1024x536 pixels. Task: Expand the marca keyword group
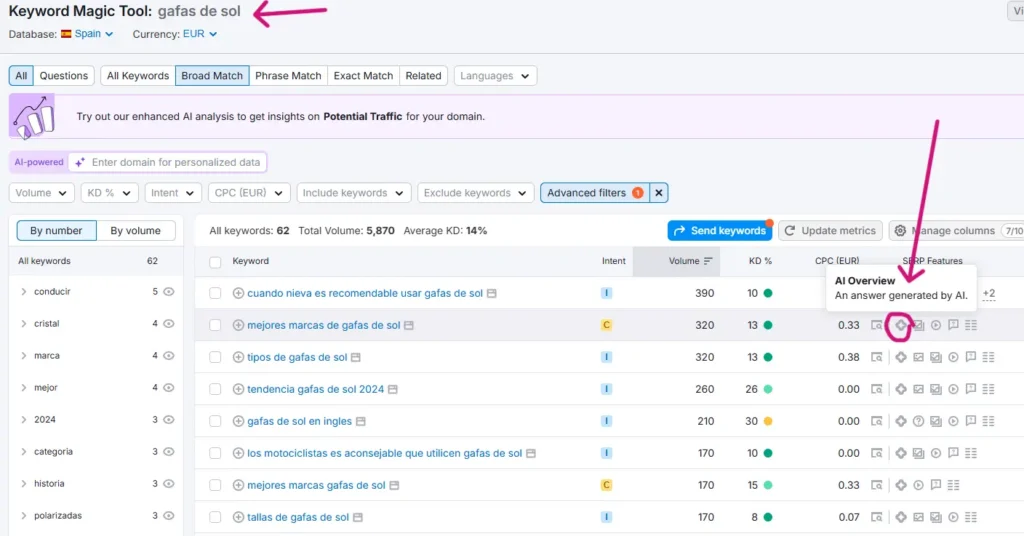pos(24,356)
